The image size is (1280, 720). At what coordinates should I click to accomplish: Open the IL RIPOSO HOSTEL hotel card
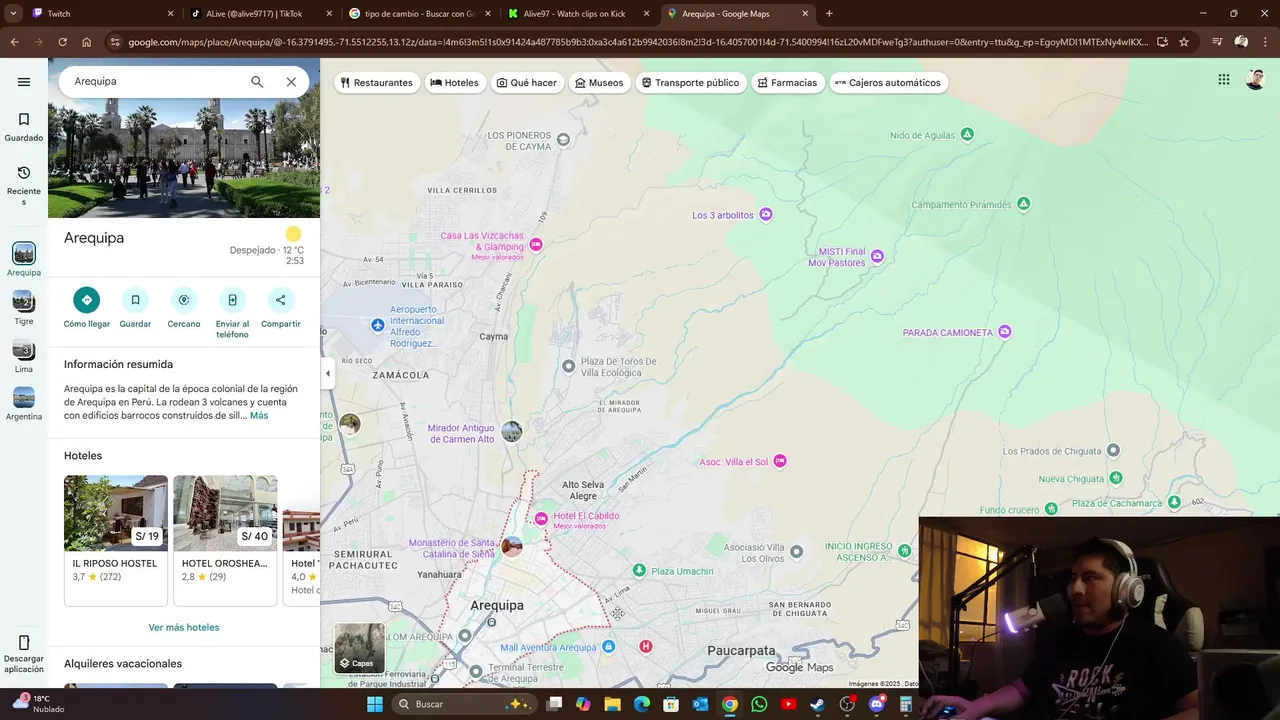pyautogui.click(x=116, y=540)
